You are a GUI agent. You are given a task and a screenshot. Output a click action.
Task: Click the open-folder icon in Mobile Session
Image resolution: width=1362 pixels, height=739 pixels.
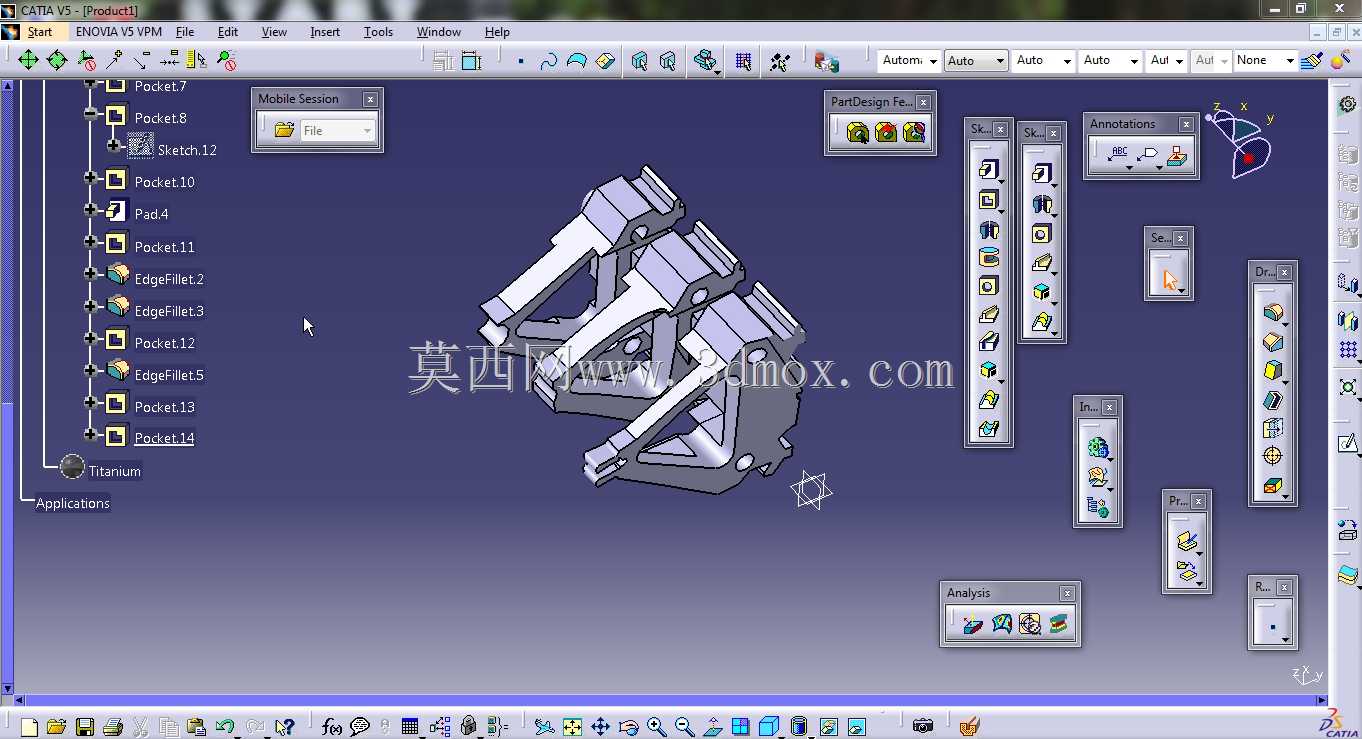(284, 130)
